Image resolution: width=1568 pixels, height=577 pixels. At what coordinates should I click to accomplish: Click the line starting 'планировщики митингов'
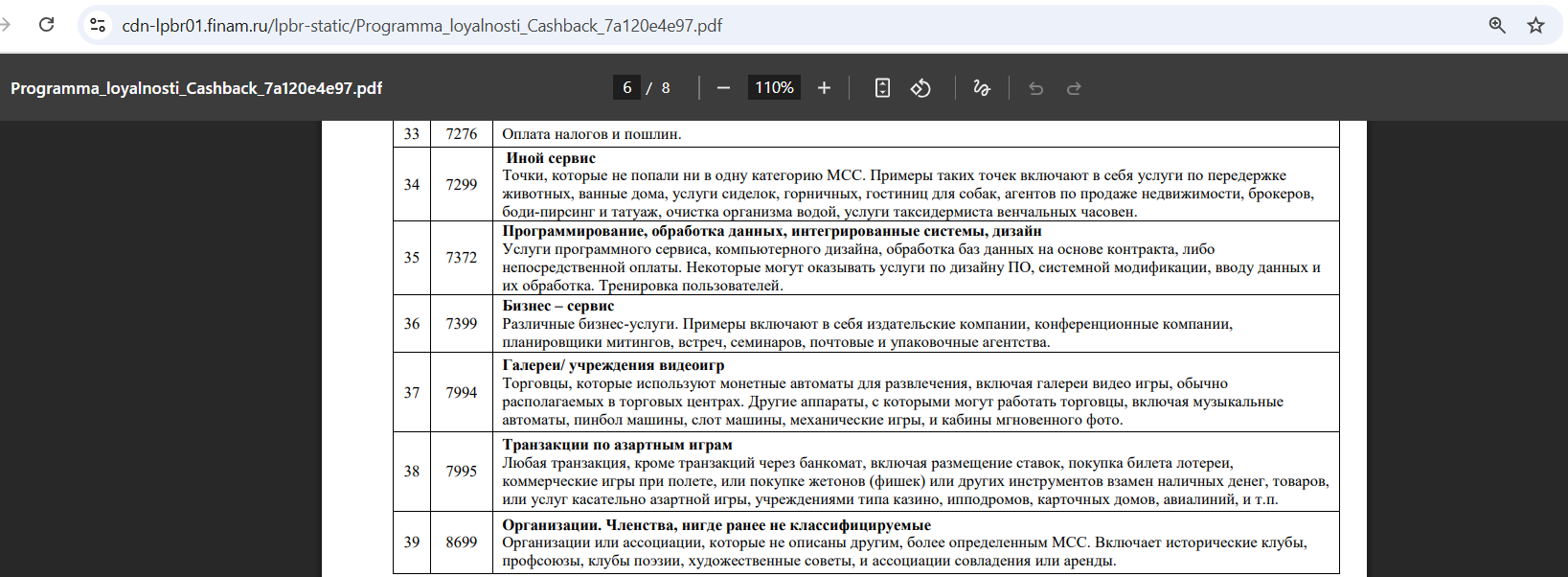pos(776,342)
